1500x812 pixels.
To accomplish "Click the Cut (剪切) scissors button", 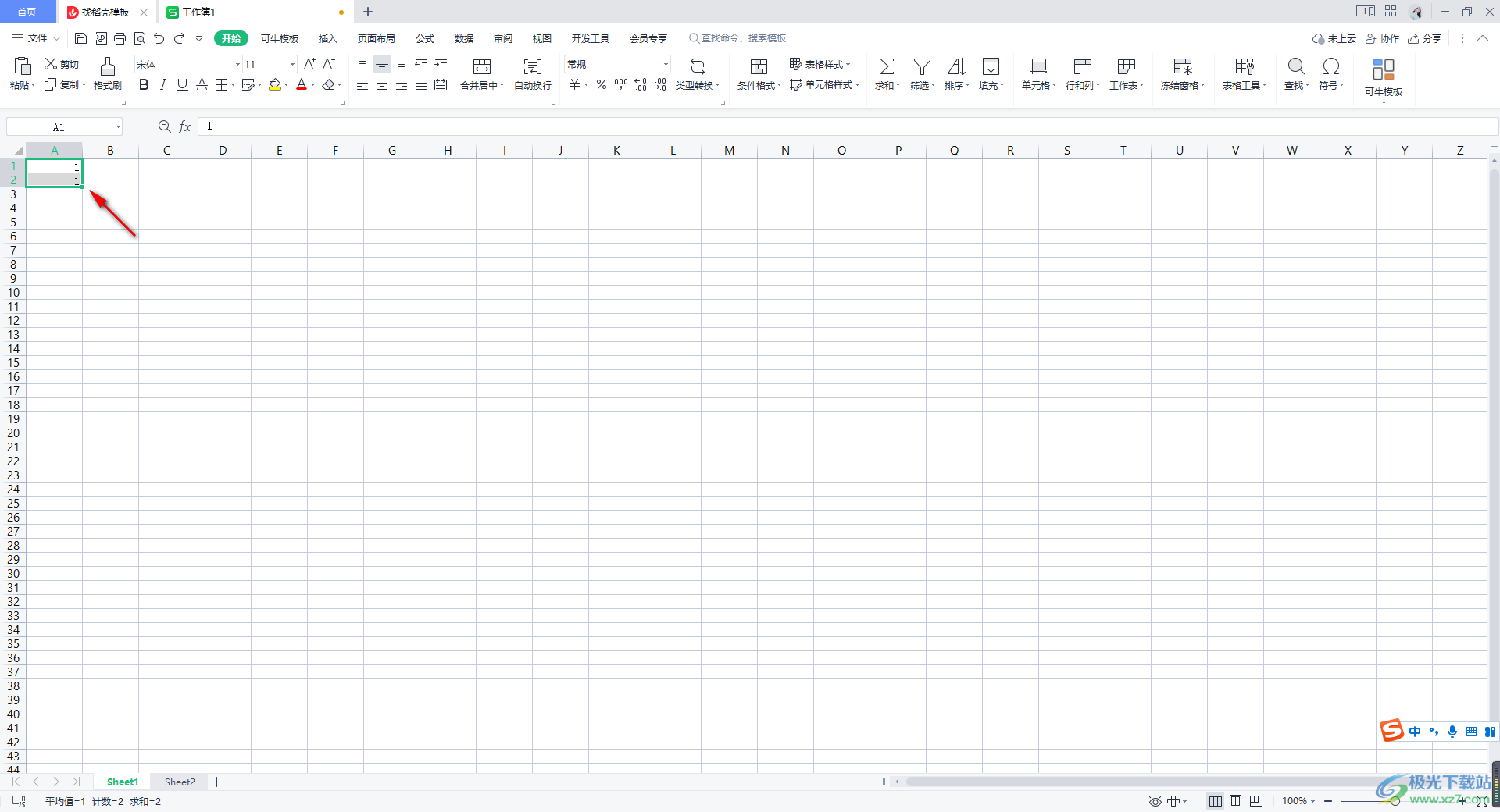I will (61, 64).
